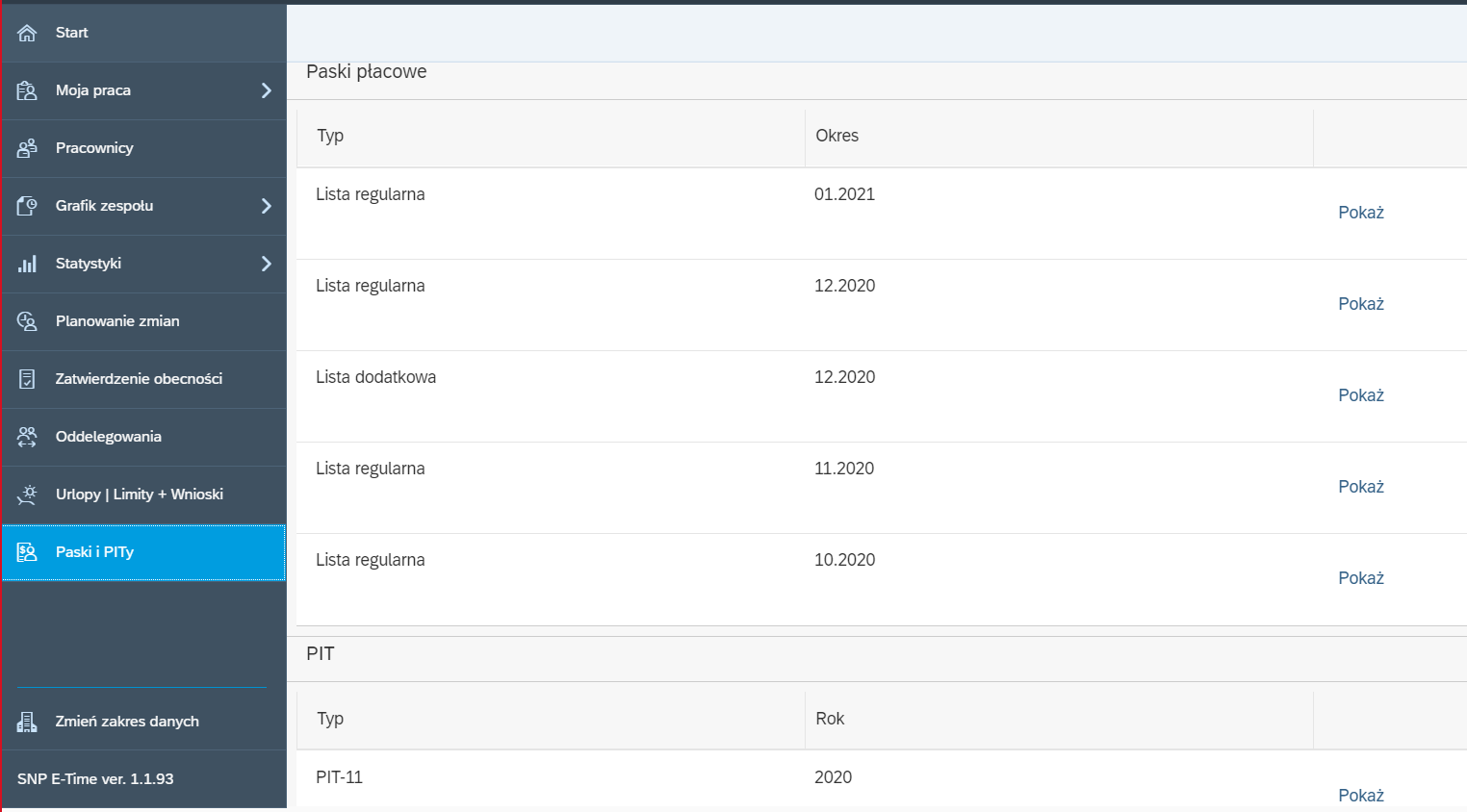This screenshot has height=812, width=1467.
Task: Open Urlopy | Limity + Wnioski
Action: click(144, 495)
